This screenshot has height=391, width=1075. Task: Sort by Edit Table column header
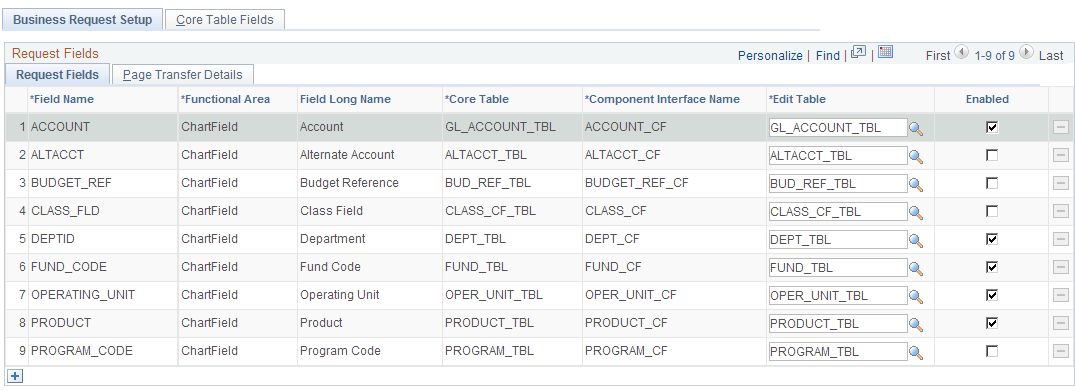click(797, 99)
